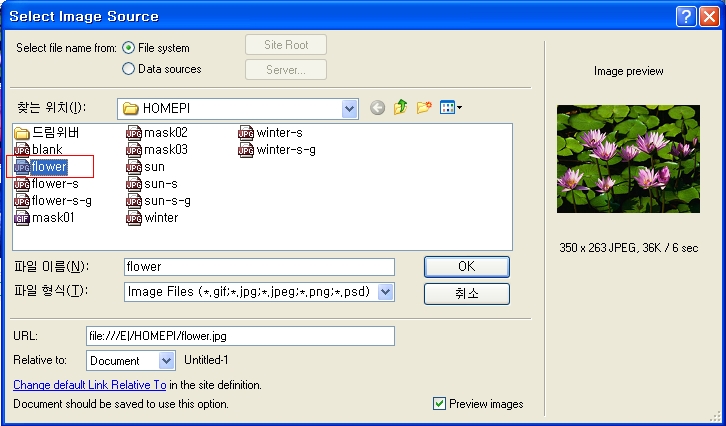Choose the Data sources radio button
Screen dimensions: 726x426
click(x=128, y=69)
